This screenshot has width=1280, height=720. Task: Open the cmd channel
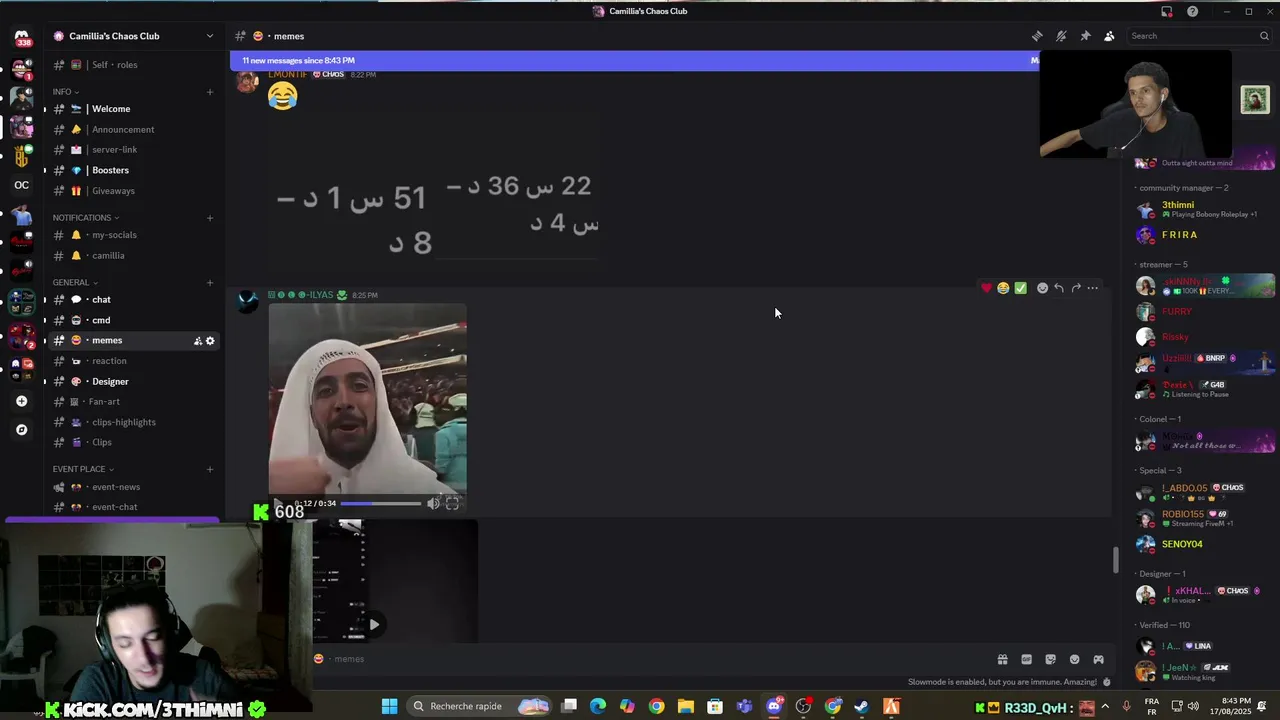(x=134, y=320)
